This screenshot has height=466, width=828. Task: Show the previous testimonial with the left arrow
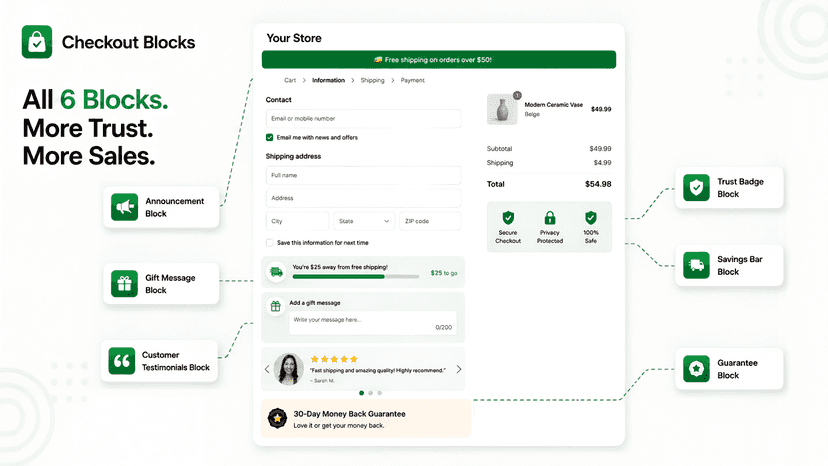(267, 369)
